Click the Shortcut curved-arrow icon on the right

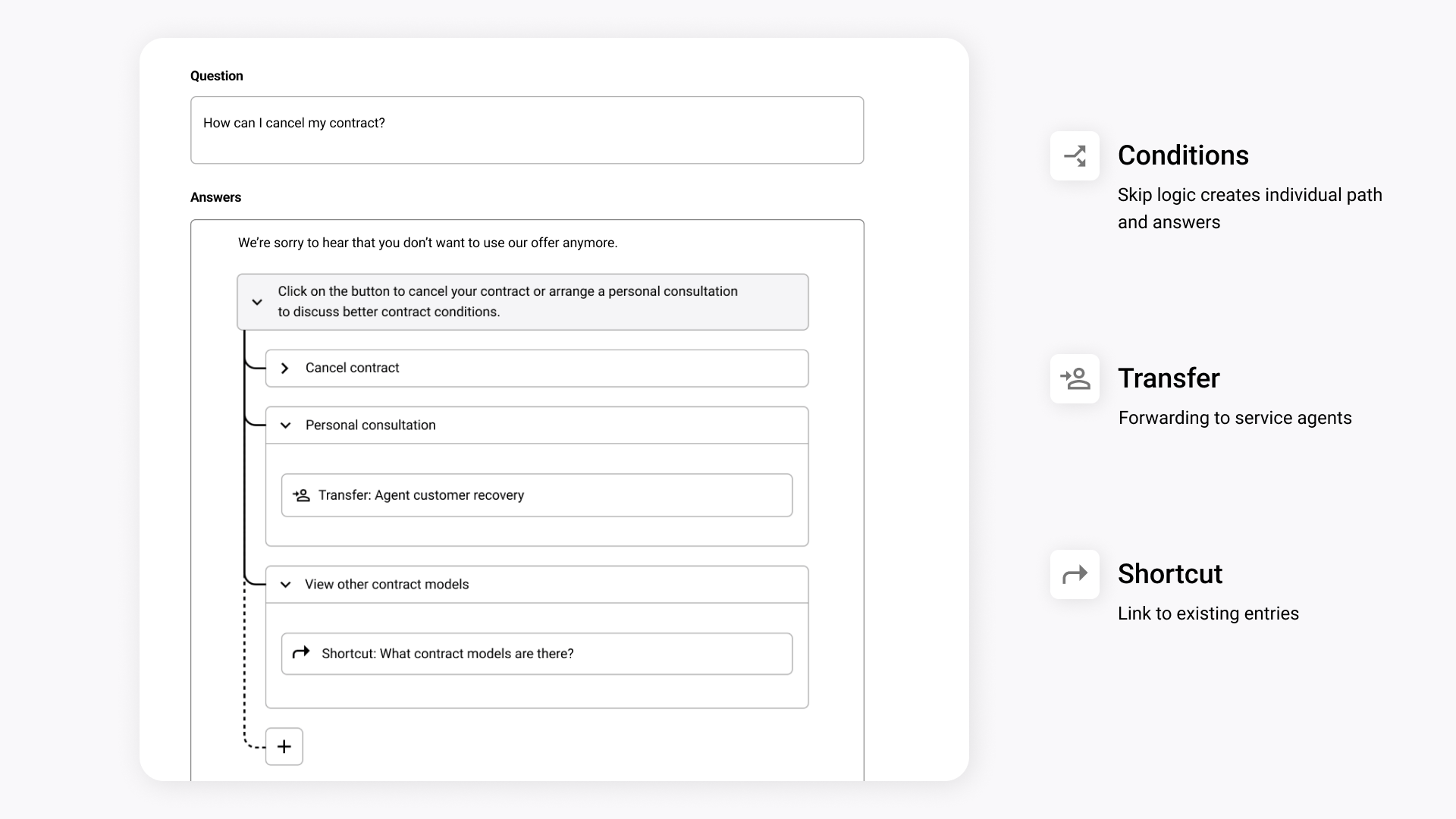coord(1075,574)
